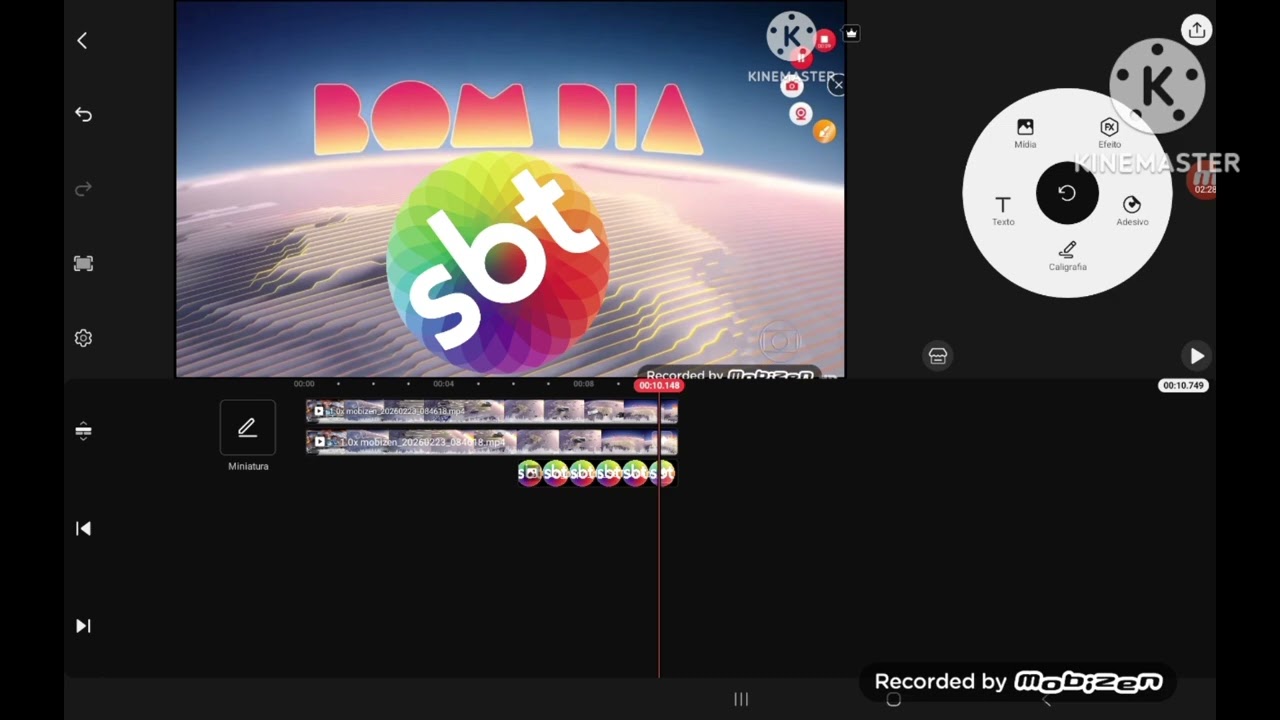Open Android recent apps button
The height and width of the screenshot is (720, 1280).
(741, 700)
